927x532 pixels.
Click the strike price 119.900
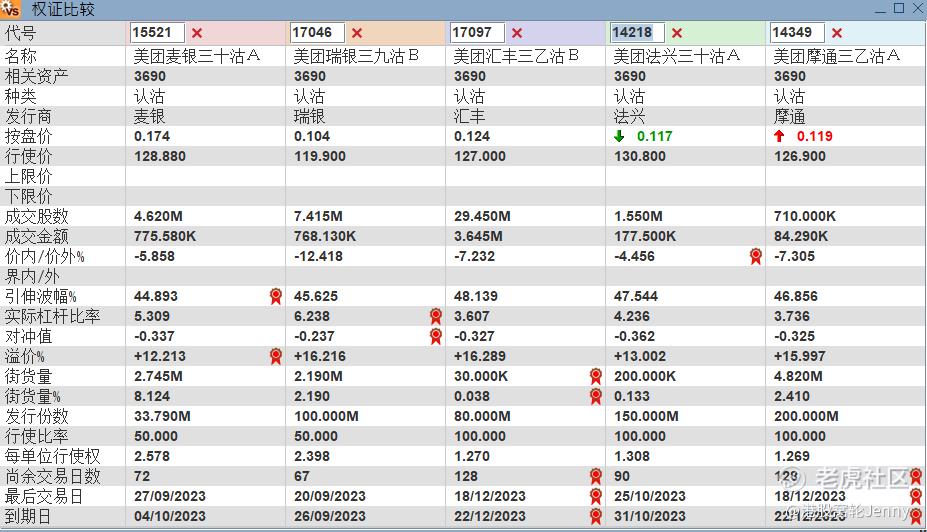tap(320, 157)
